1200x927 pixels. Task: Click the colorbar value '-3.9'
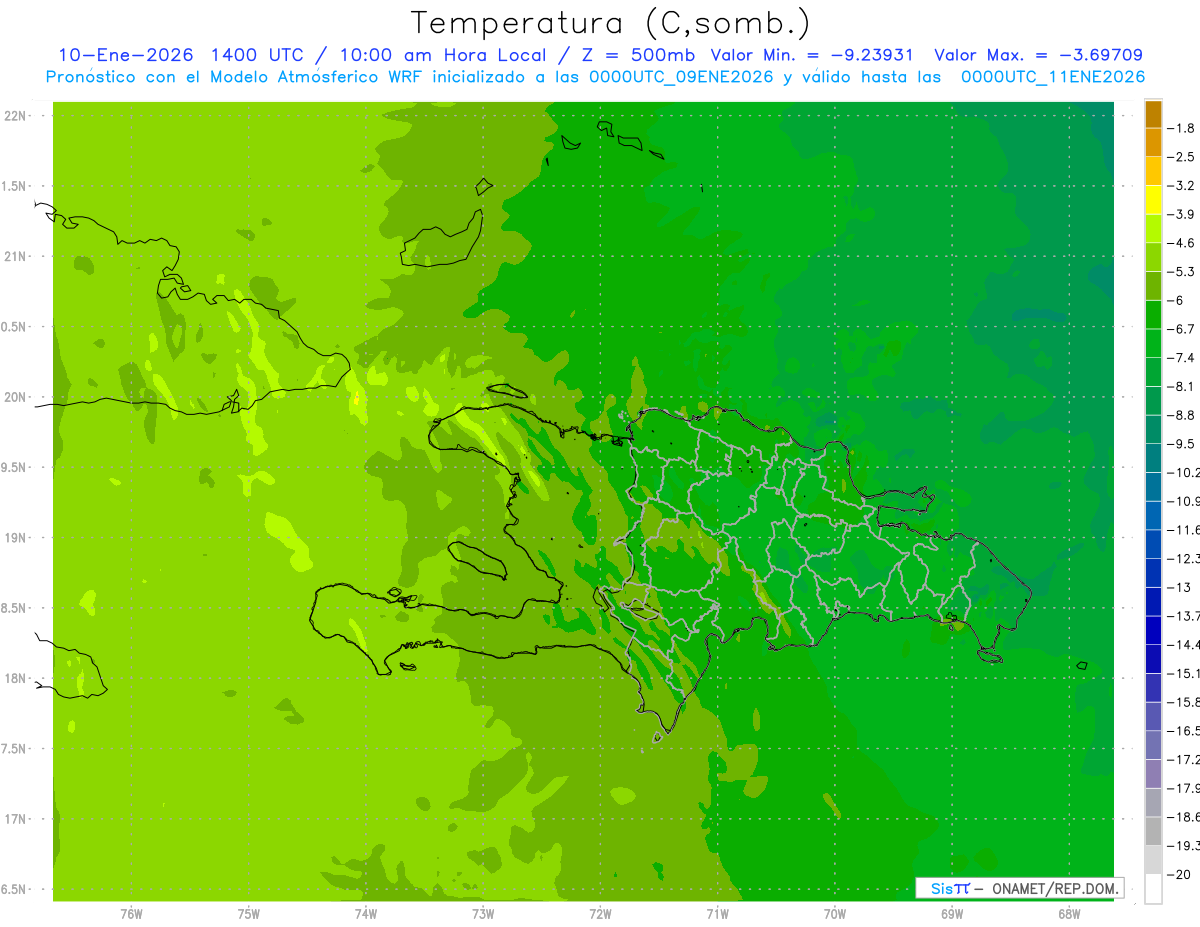click(x=1181, y=214)
